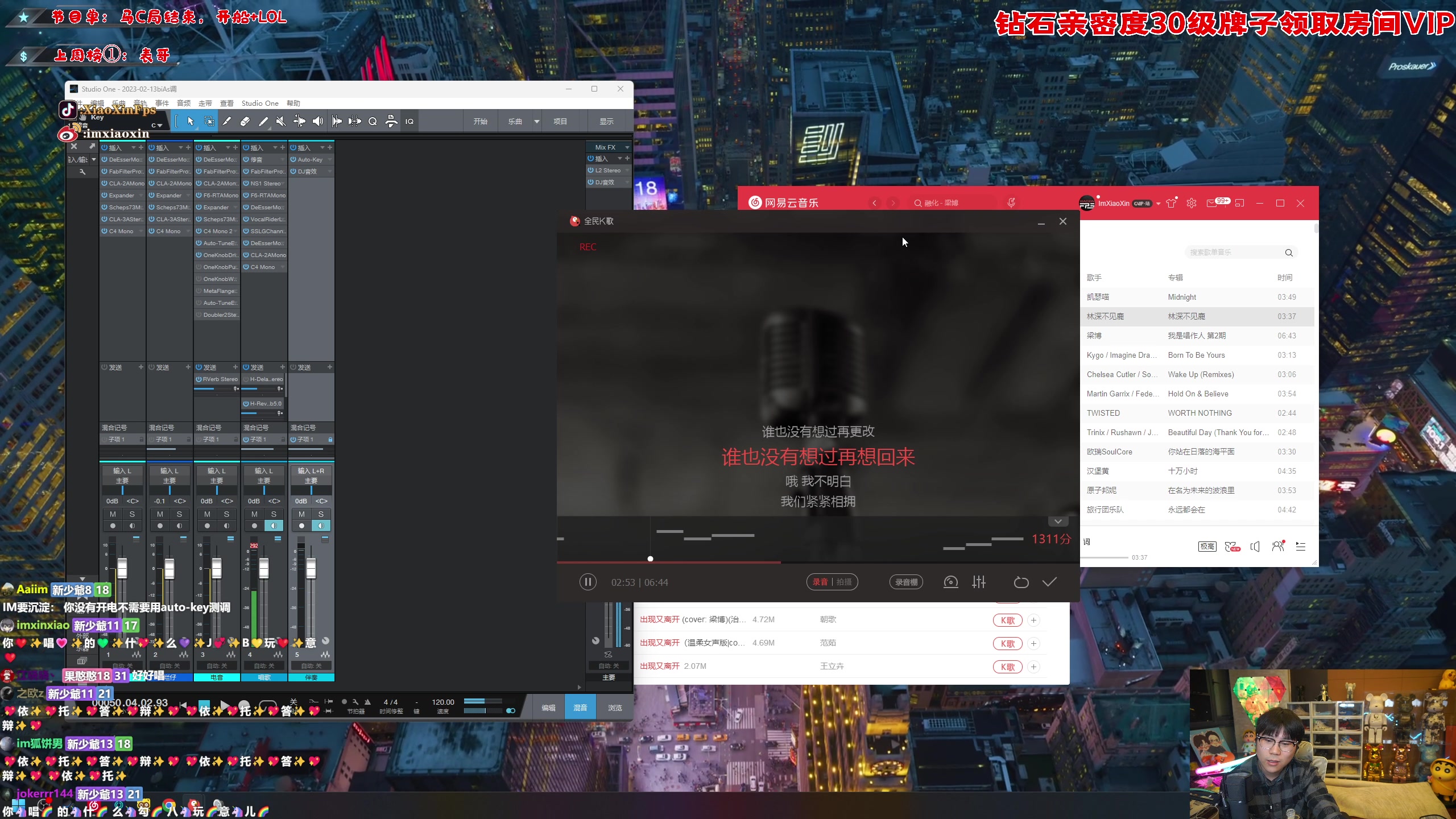Open the 帮助 menu in Studio One
Image resolution: width=1456 pixels, height=819 pixels.
(x=293, y=103)
